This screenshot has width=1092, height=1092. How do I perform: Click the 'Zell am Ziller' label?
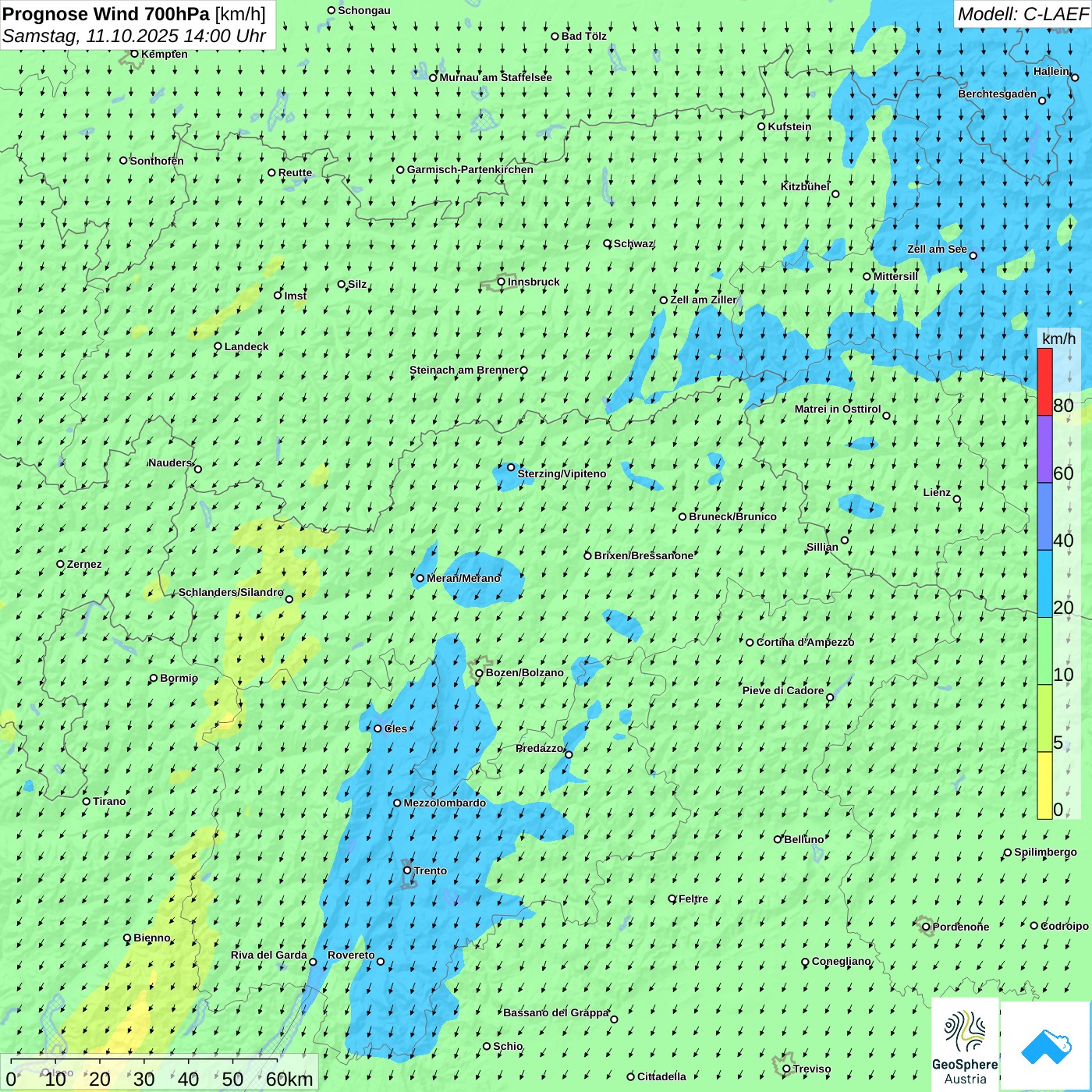tap(704, 300)
